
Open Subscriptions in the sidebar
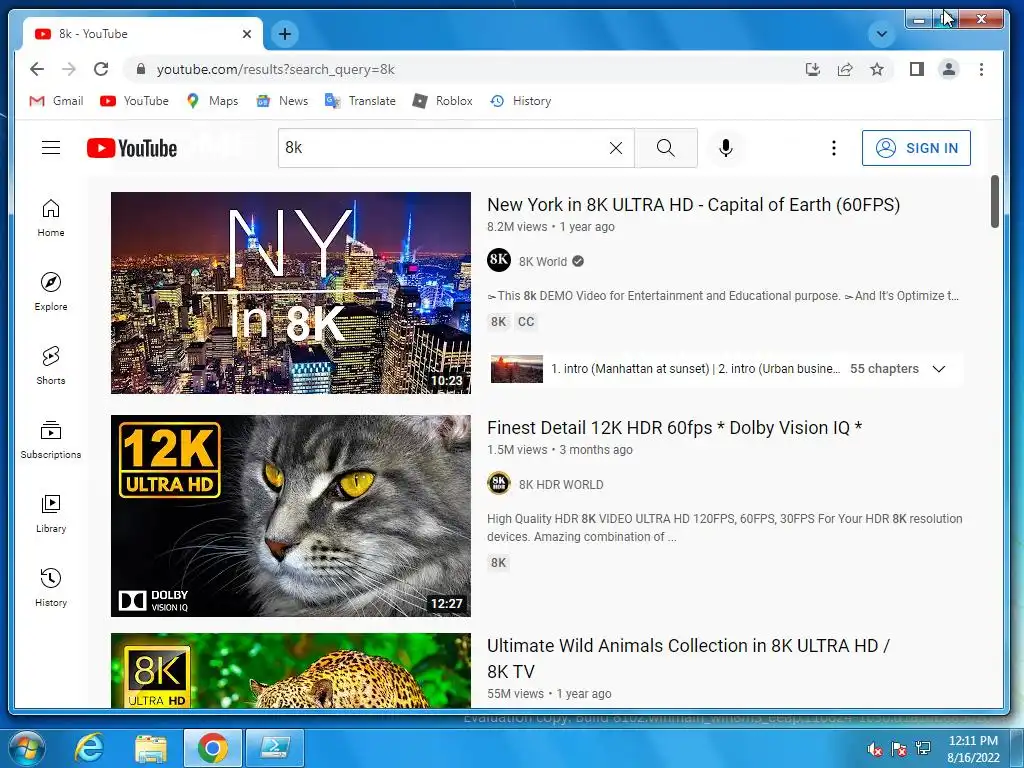click(51, 440)
